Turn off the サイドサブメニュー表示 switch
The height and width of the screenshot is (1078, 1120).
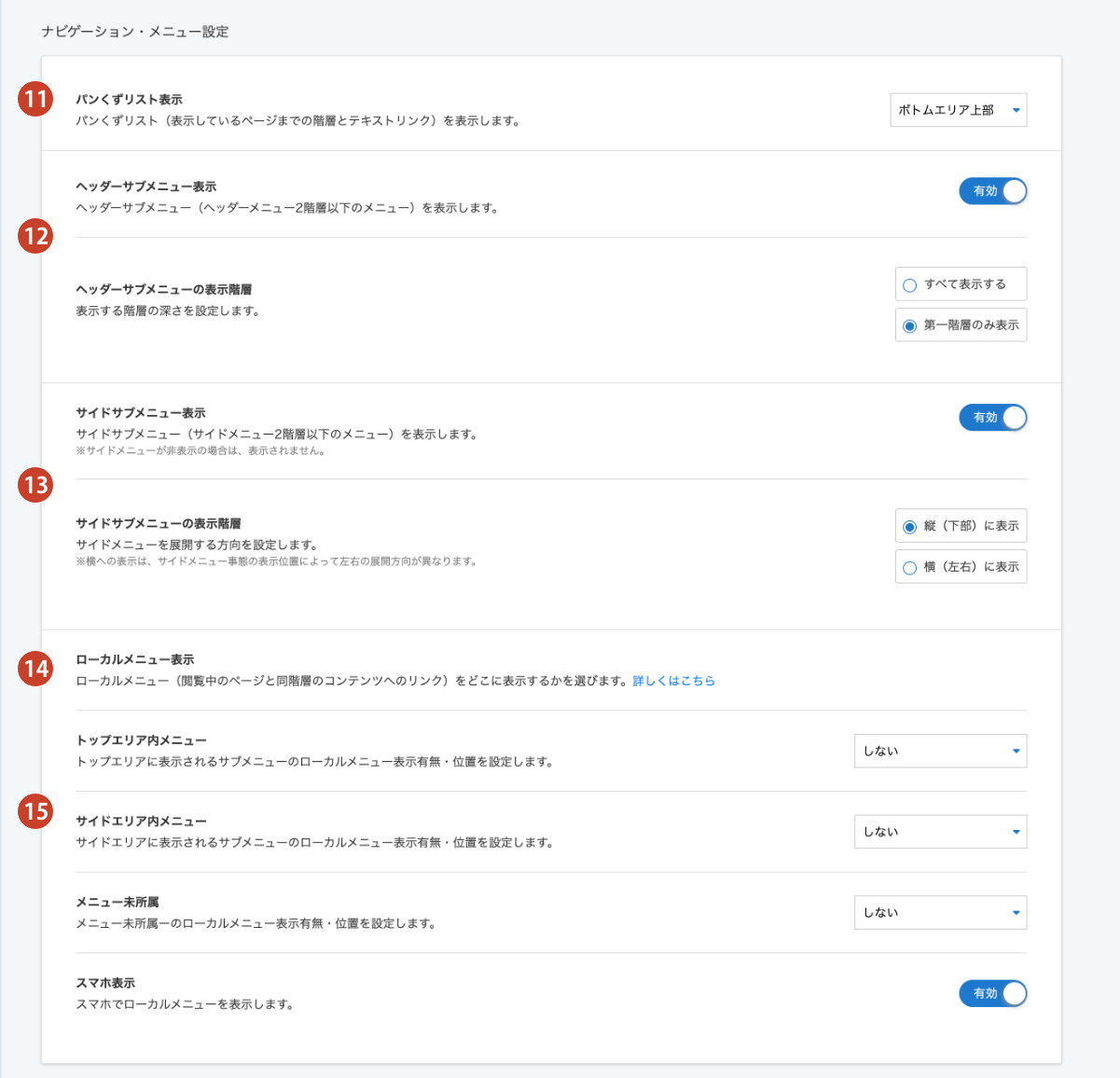coord(992,418)
